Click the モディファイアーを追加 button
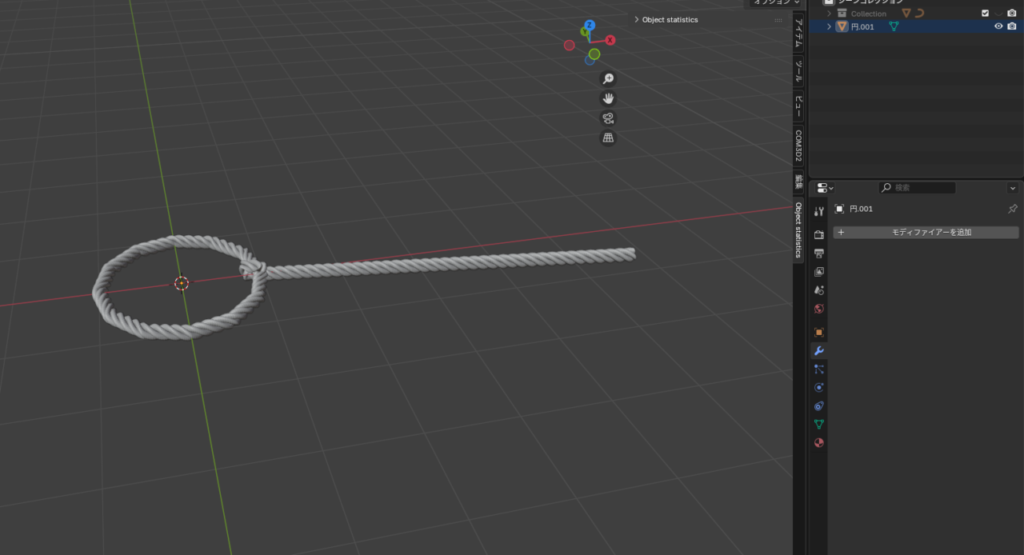 point(926,232)
